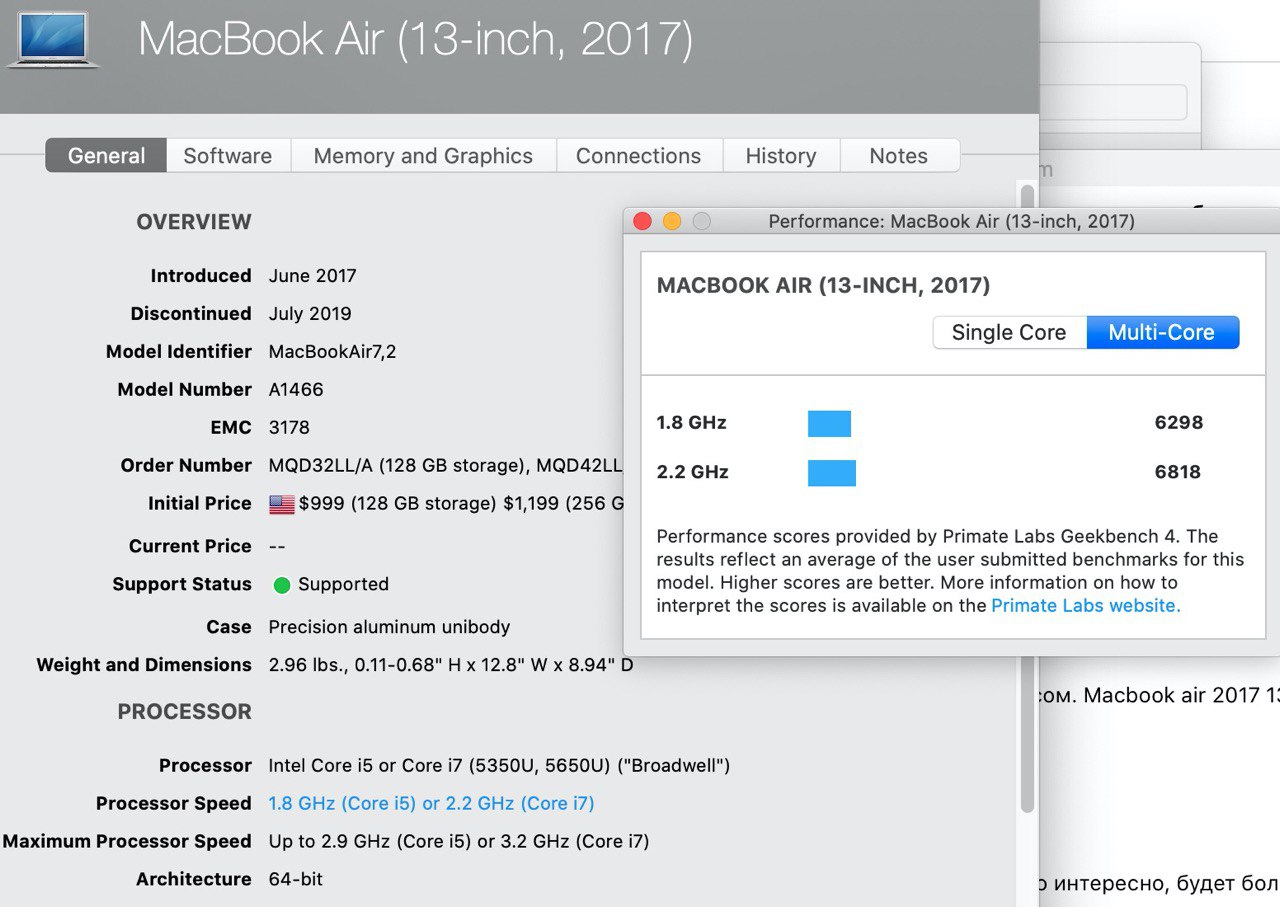This screenshot has width=1280, height=907.
Task: Click the MacBook Air (13-inch, 2017) header title
Action: 415,40
